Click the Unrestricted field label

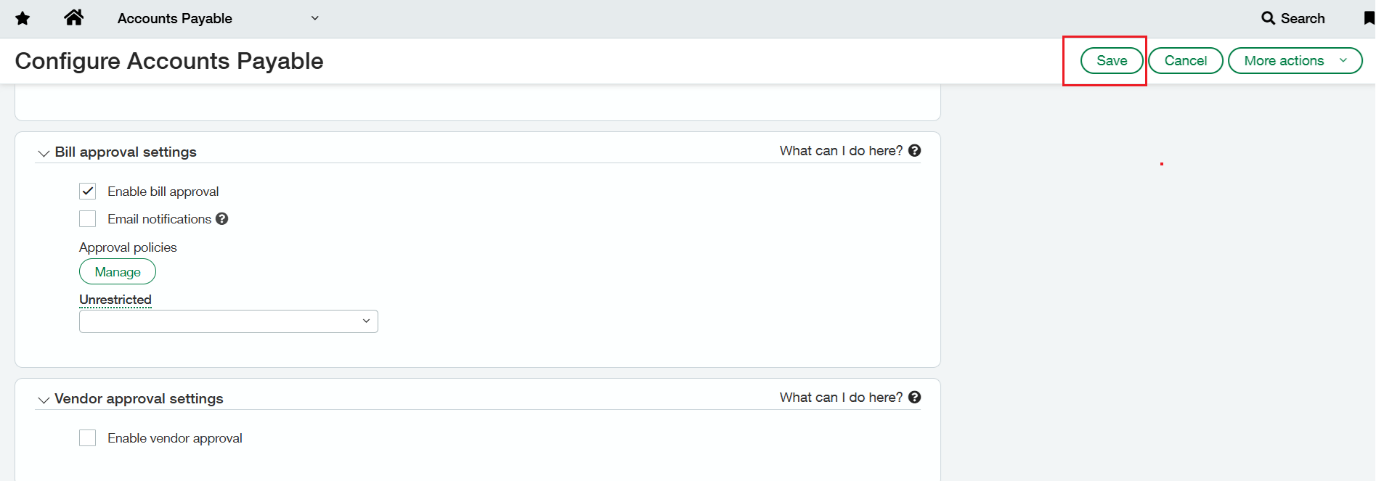coord(115,300)
